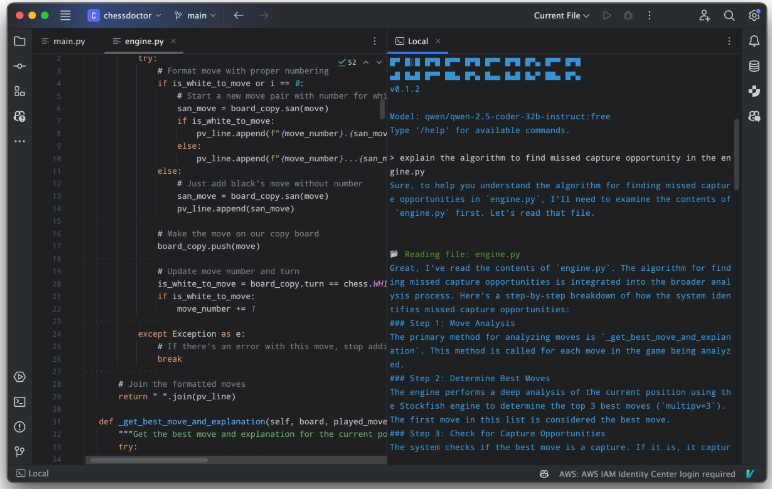The height and width of the screenshot is (489, 772).
Task: Open the Services run icon in left sidebar
Action: (x=20, y=377)
